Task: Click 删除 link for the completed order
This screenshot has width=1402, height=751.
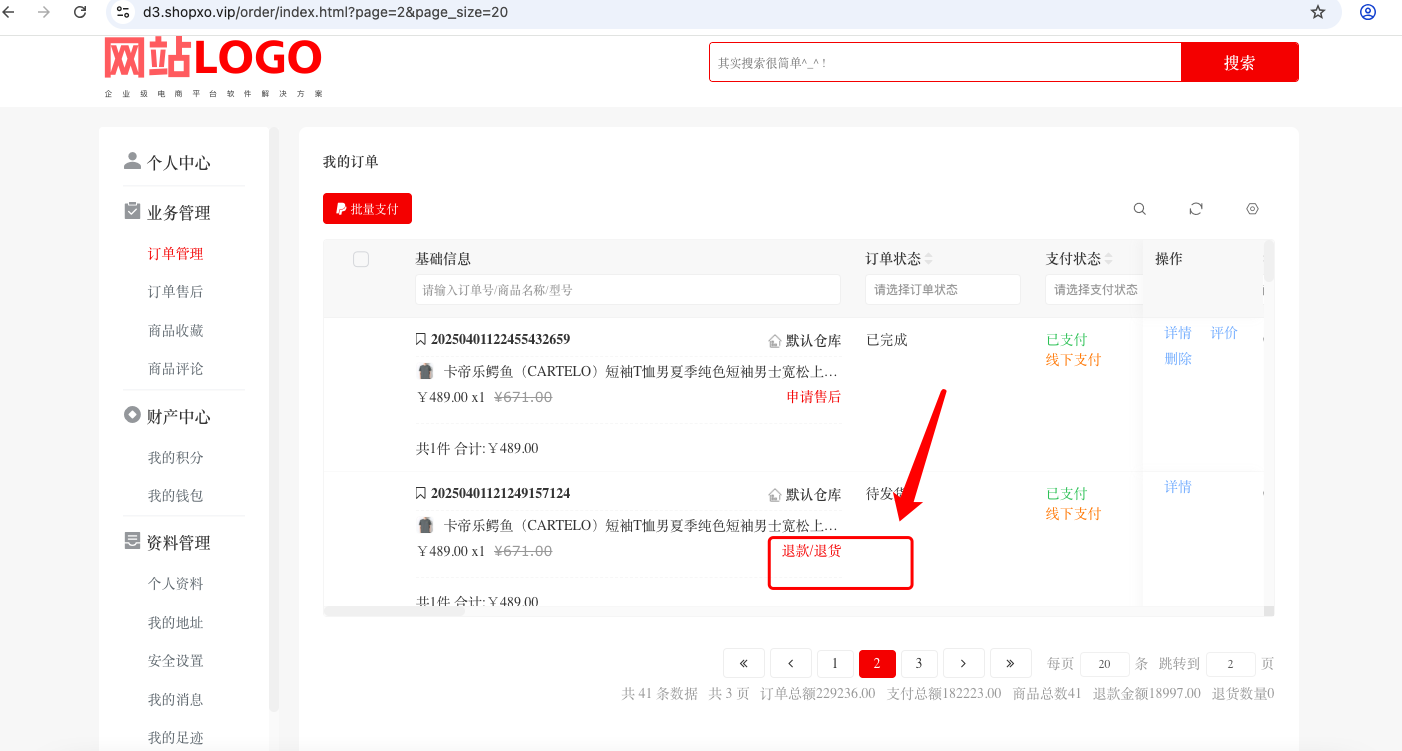Action: pyautogui.click(x=1178, y=359)
